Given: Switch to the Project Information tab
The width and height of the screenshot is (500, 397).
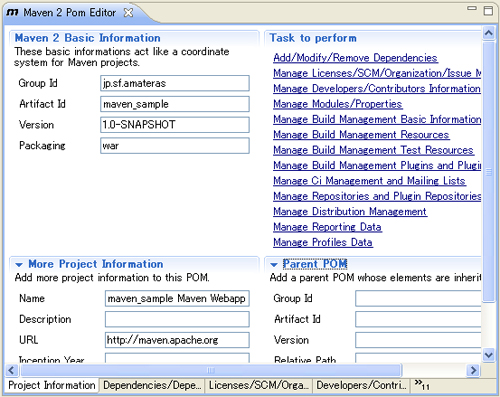Looking at the screenshot, I should click(x=52, y=385).
